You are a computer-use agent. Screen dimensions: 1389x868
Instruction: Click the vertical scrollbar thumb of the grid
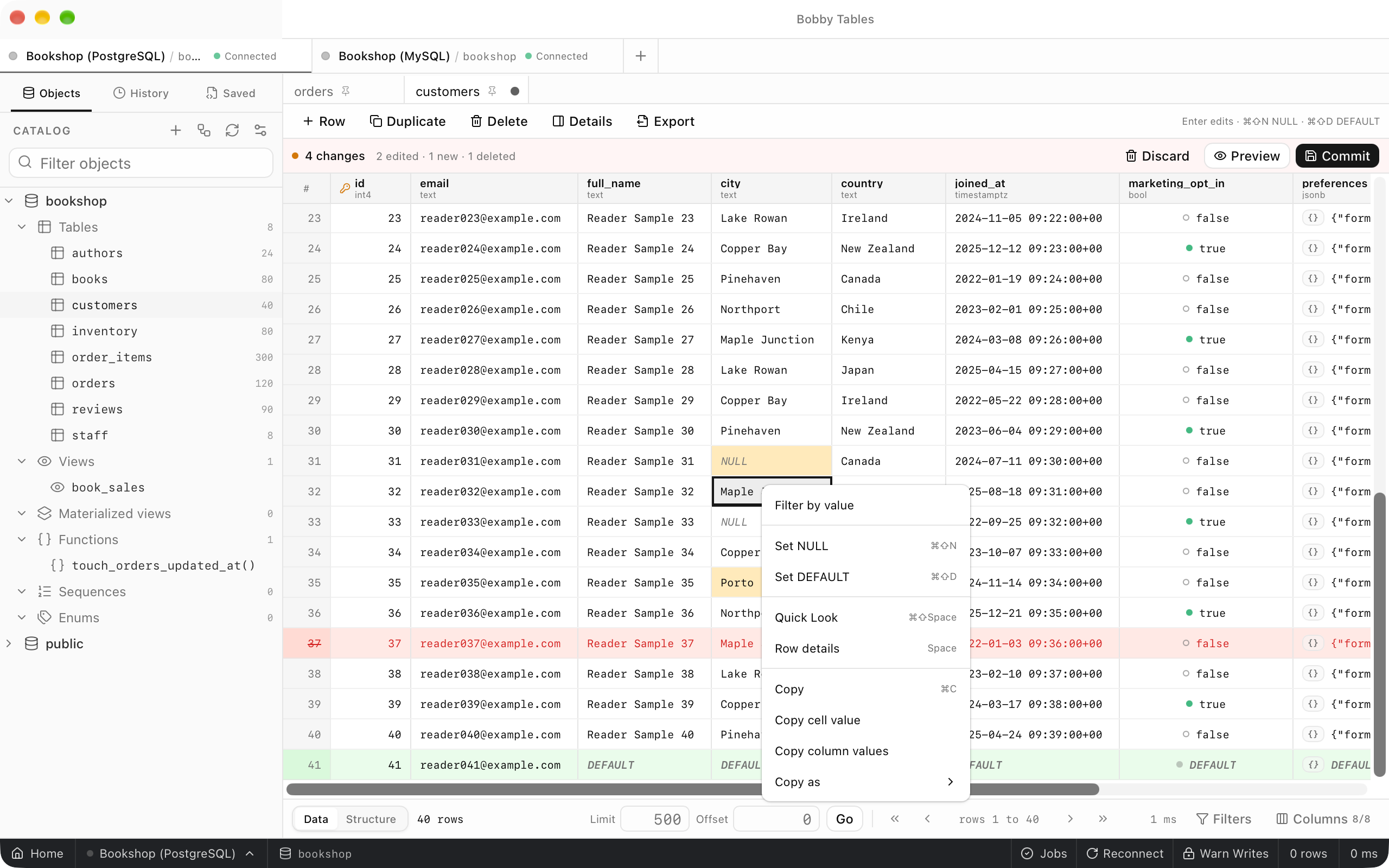click(1379, 634)
